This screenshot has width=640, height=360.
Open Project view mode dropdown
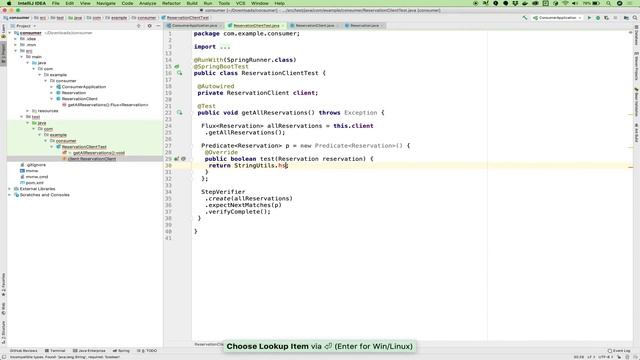coord(24,26)
